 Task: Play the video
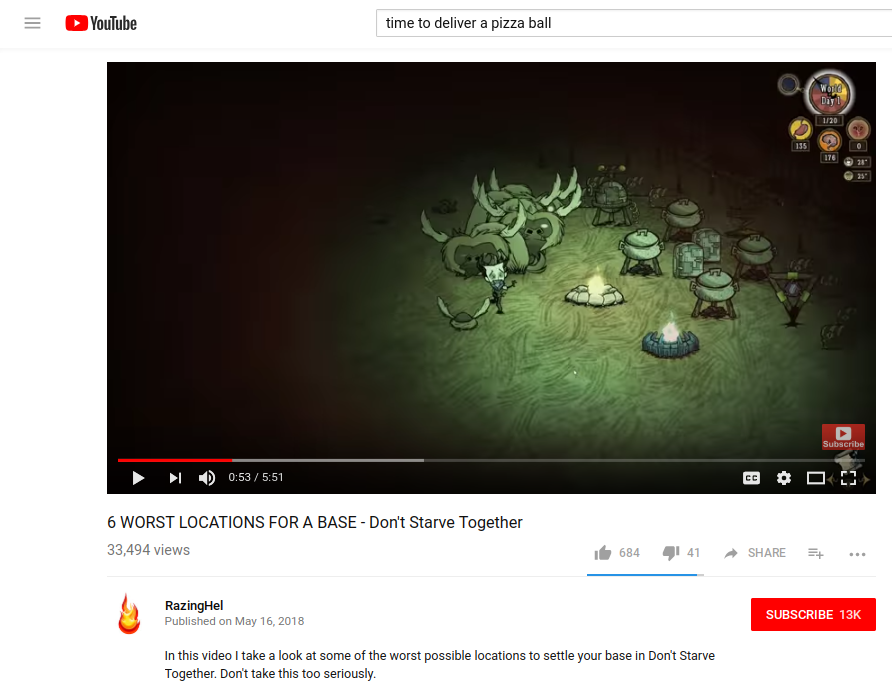[138, 478]
